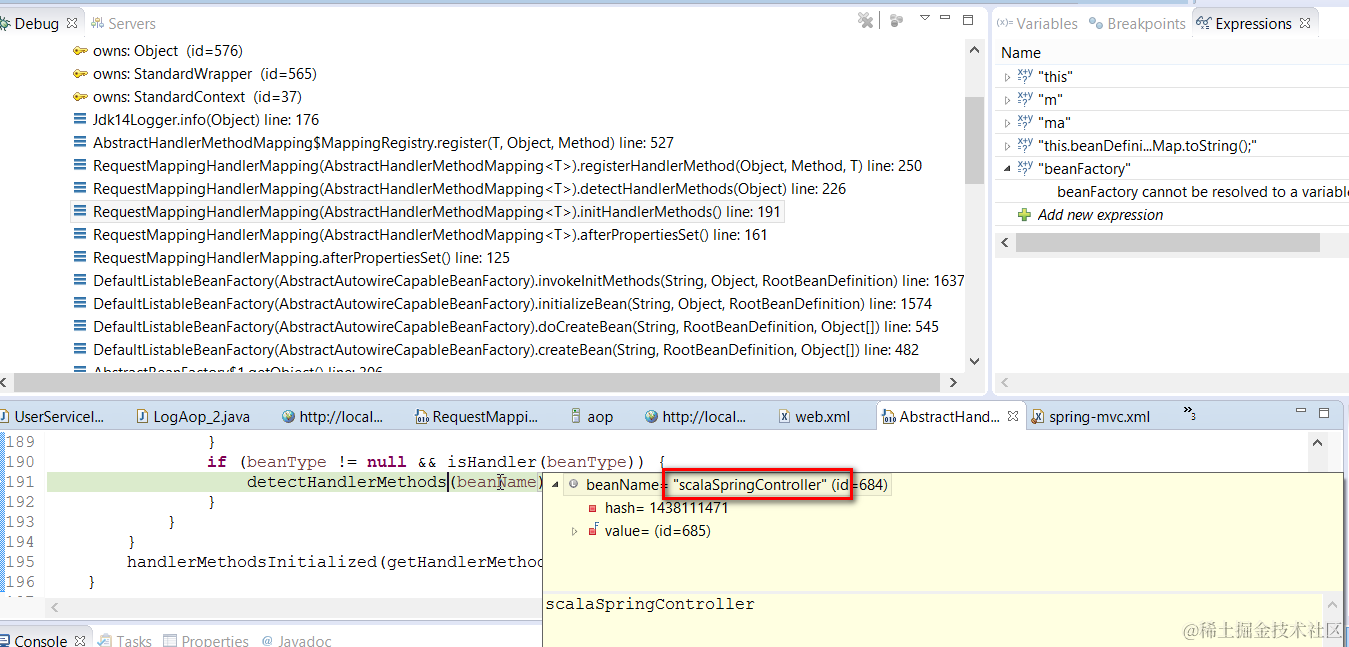The width and height of the screenshot is (1349, 647).
Task: Switch to the Servers tab
Action: click(124, 23)
